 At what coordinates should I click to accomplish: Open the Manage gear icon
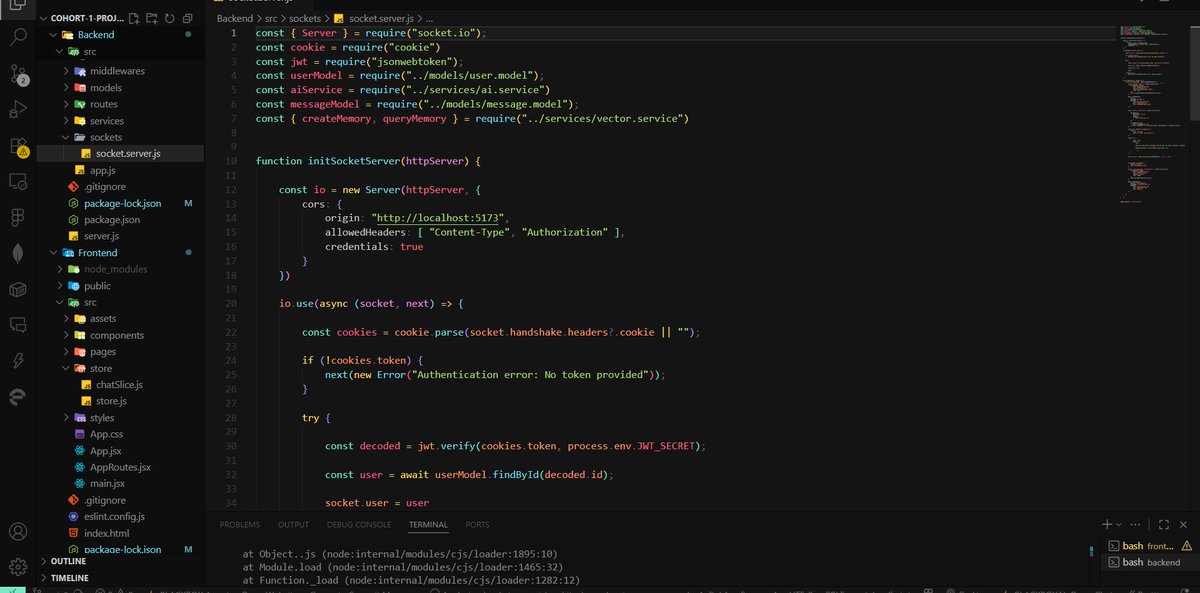coord(18,567)
